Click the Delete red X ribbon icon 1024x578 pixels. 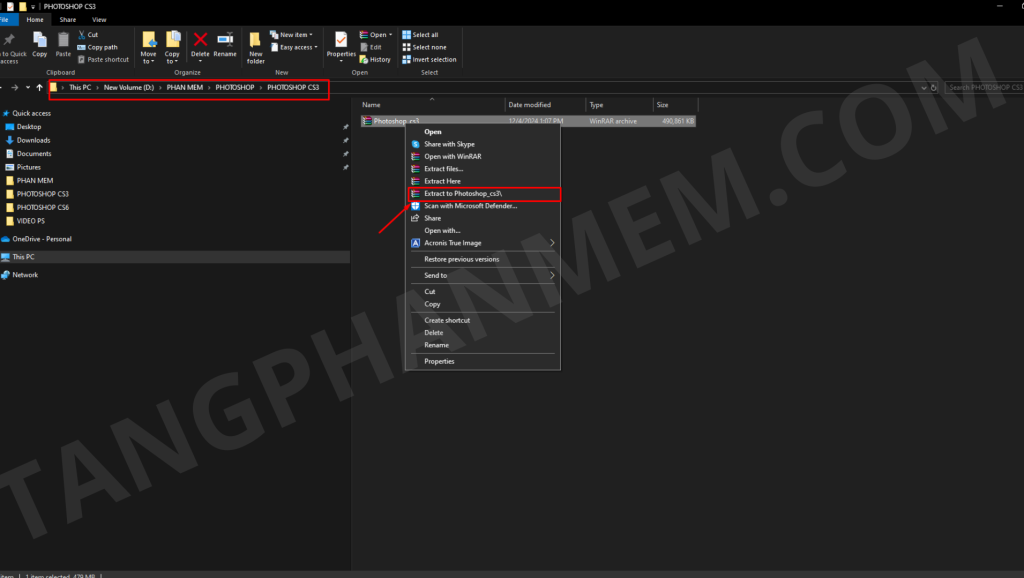[200, 40]
